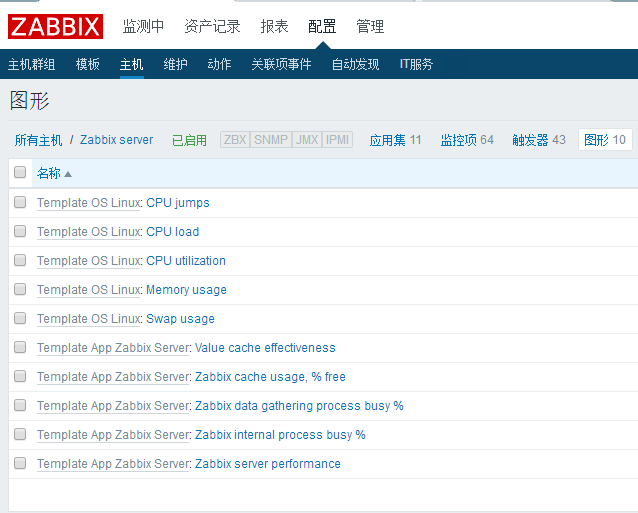The height and width of the screenshot is (513, 638).
Task: Open Template App Zabbix Server link in data gathering row
Action: (x=113, y=406)
